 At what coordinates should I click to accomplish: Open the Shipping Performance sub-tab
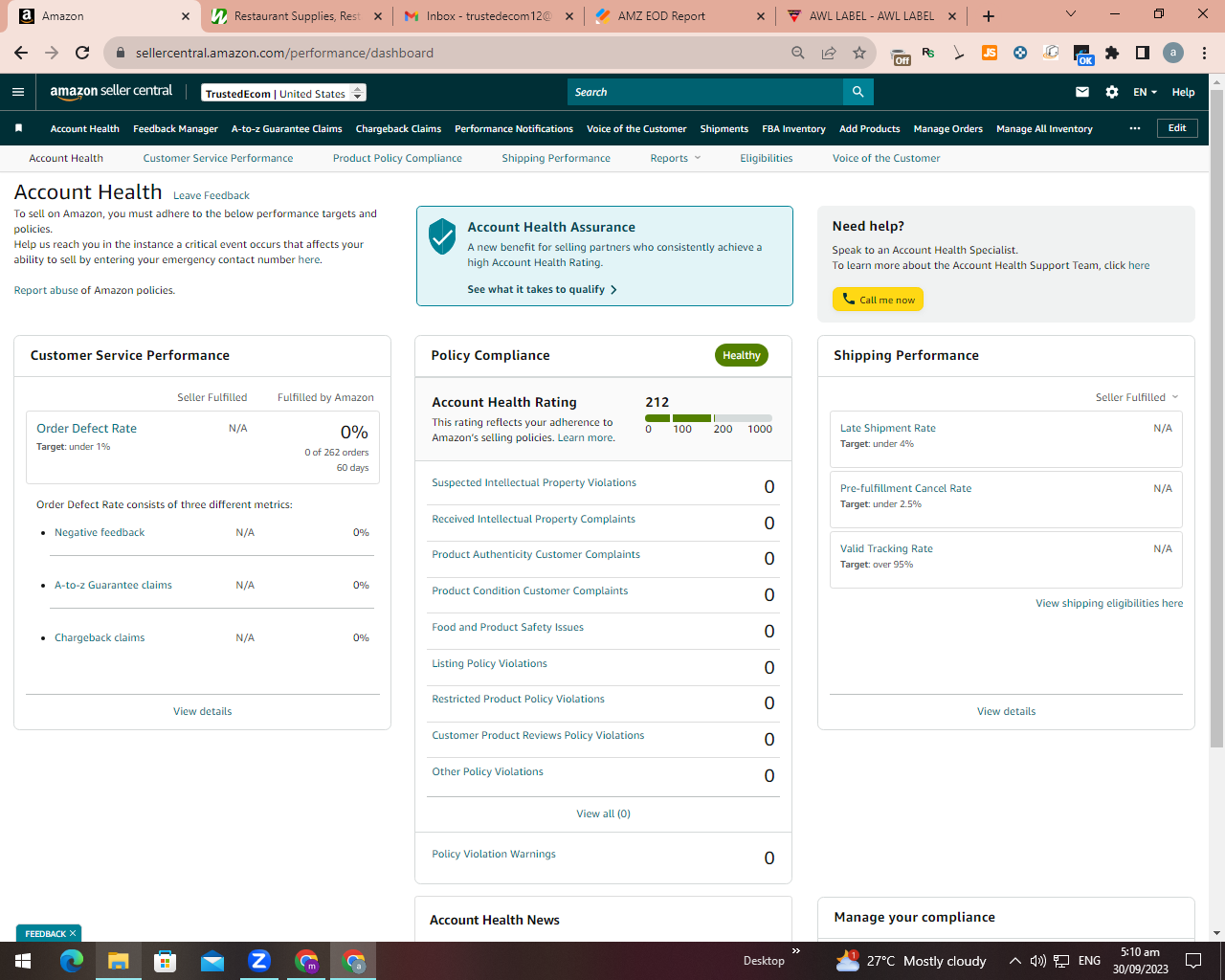(556, 158)
